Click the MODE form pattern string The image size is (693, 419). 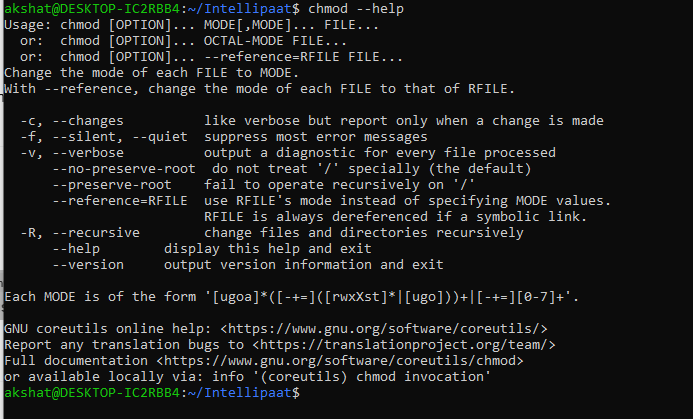[392, 297]
